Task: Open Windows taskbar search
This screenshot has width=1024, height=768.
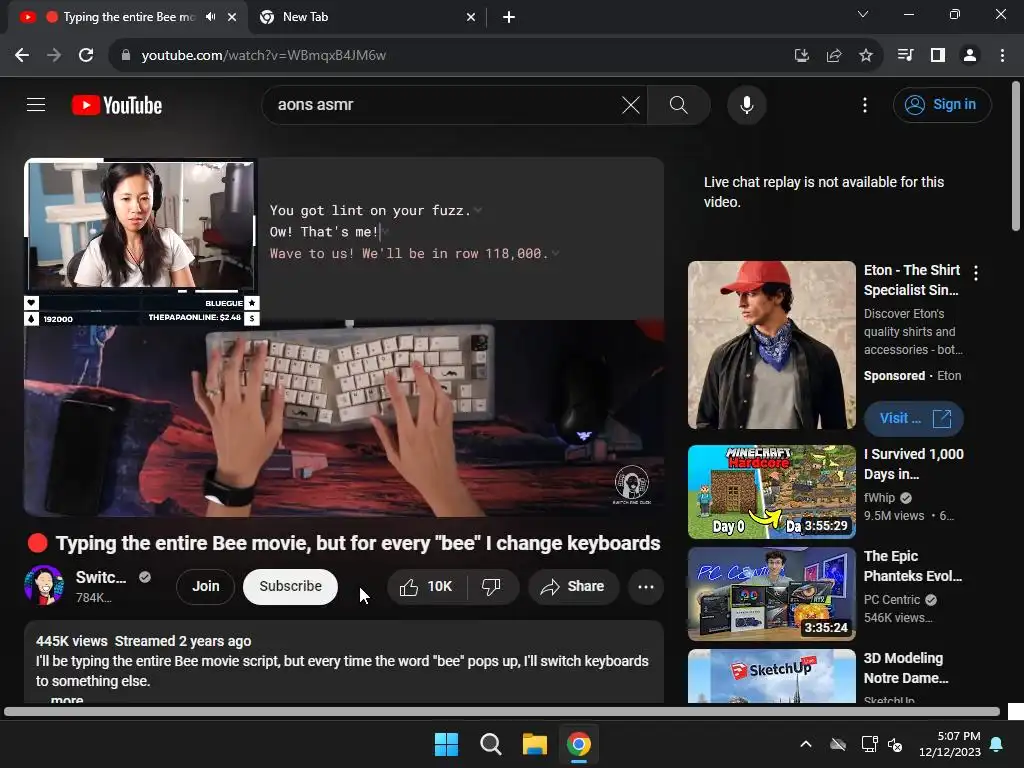Action: coord(490,744)
